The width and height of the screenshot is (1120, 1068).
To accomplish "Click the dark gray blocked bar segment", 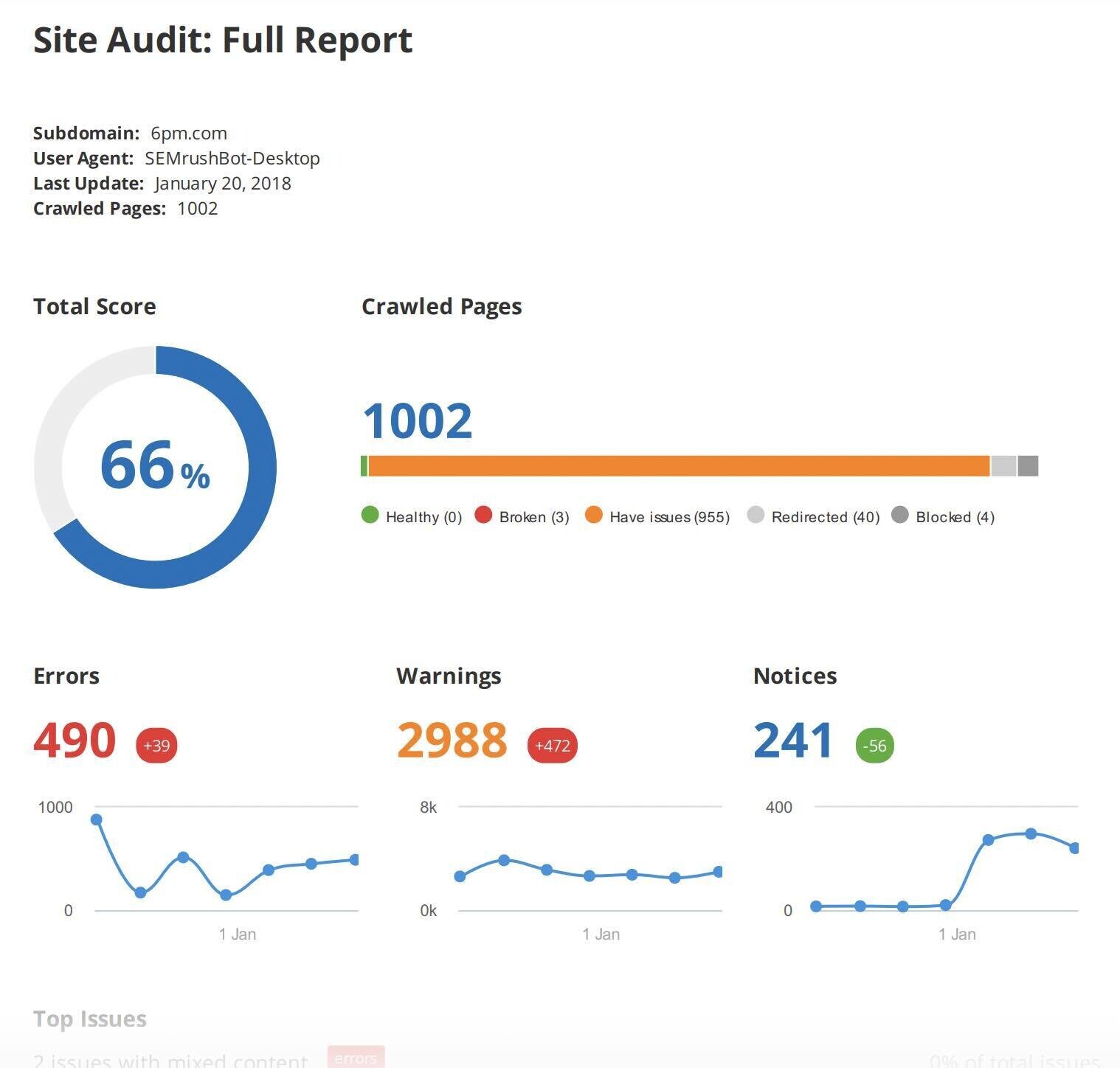I will click(1028, 466).
